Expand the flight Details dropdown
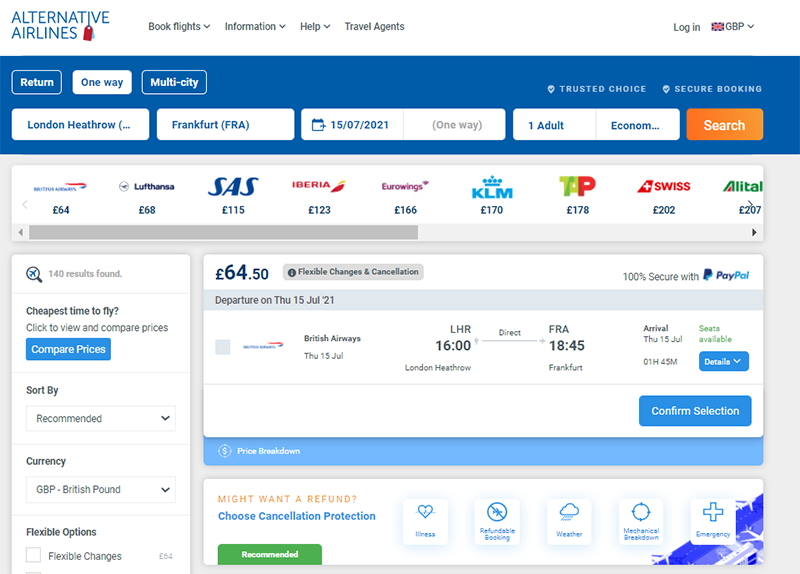 (723, 361)
